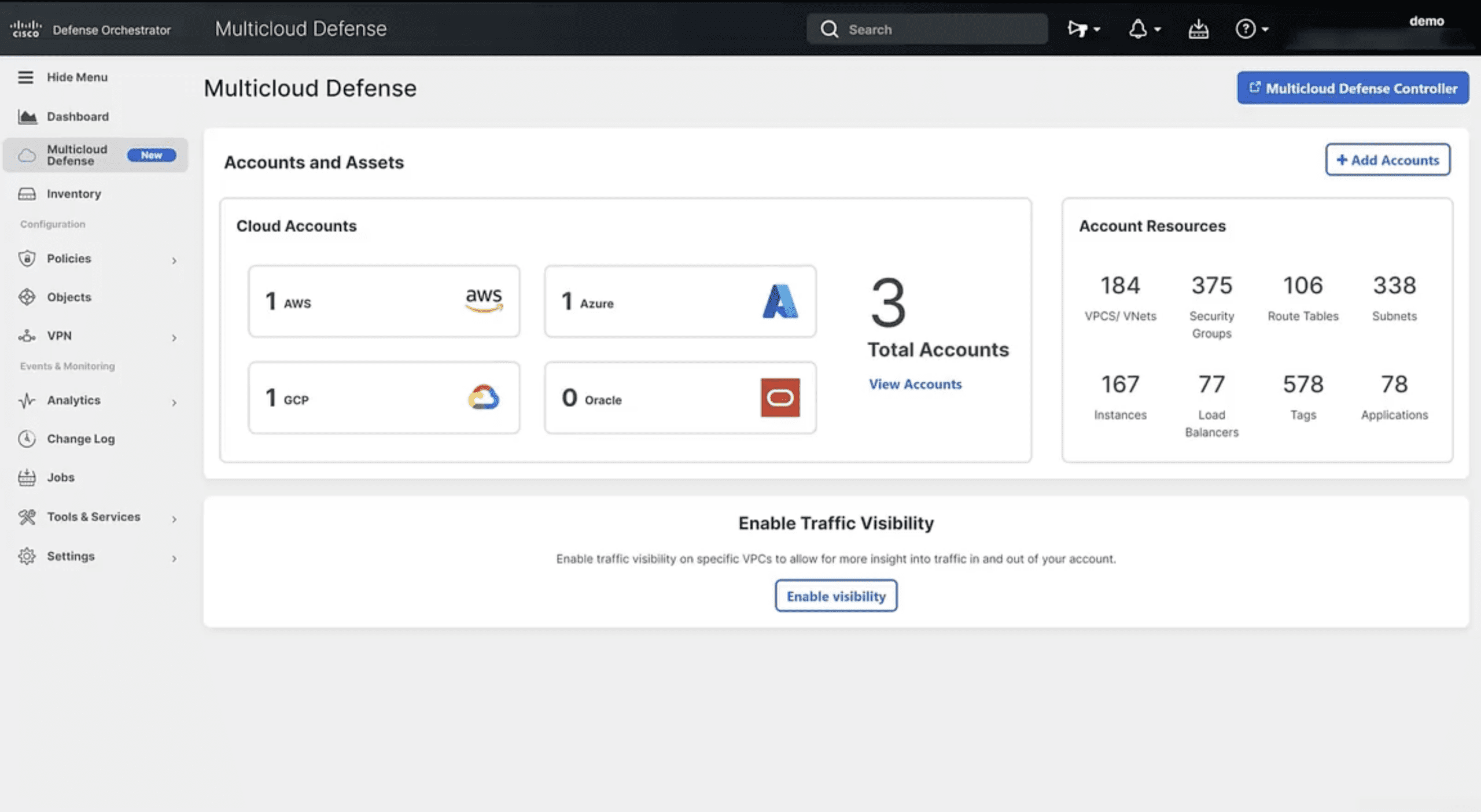The height and width of the screenshot is (812, 1481).
Task: Click the Tools & Services wrench icon
Action: (27, 516)
